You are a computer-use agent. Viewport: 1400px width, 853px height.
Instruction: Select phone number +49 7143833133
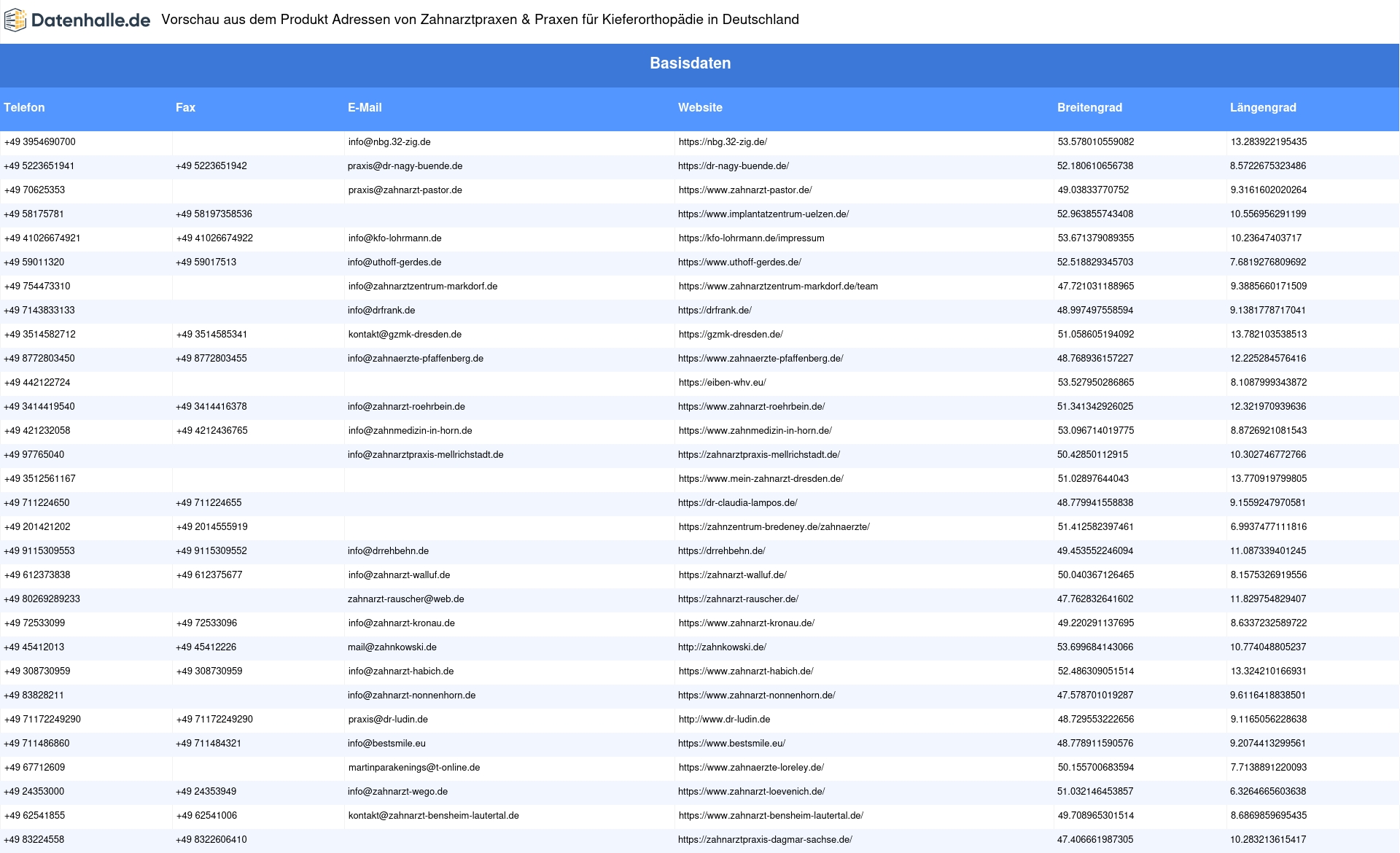pos(39,311)
